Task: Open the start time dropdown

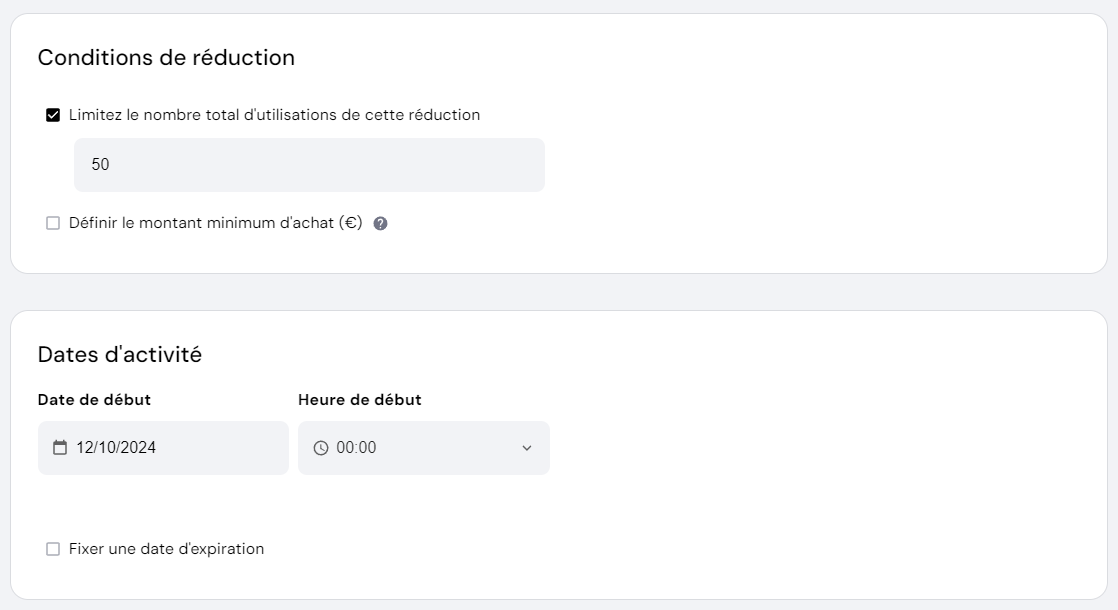Action: (424, 448)
